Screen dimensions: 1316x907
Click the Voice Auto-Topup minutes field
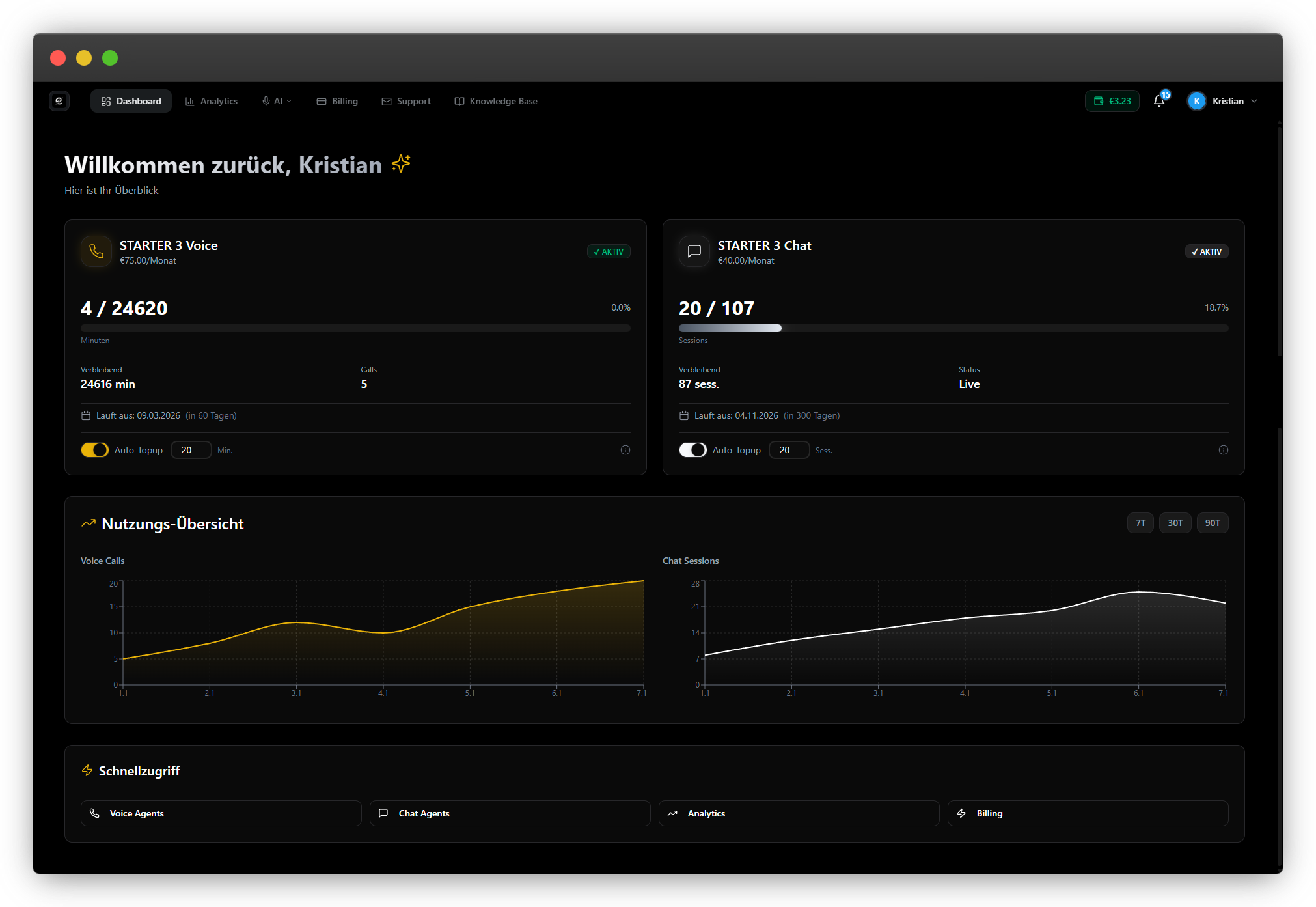point(191,450)
